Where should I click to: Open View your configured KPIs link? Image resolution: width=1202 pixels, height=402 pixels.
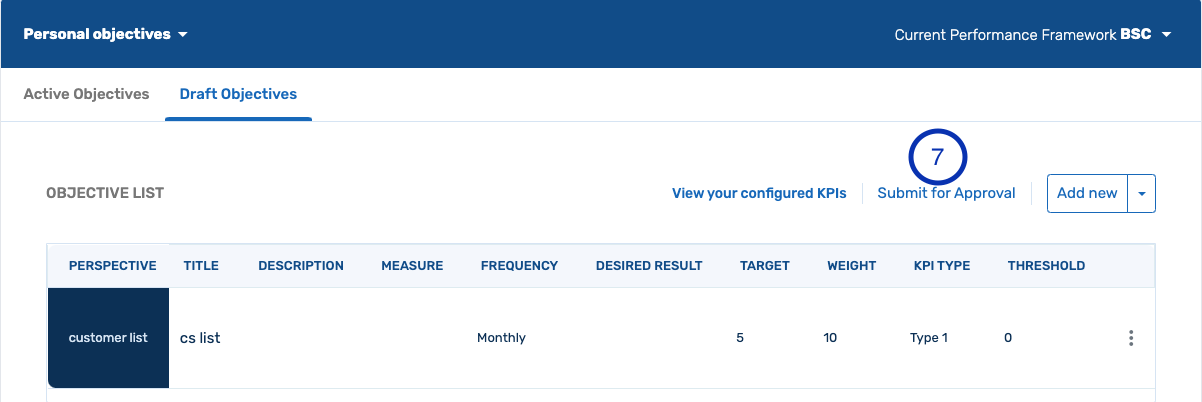pos(759,194)
